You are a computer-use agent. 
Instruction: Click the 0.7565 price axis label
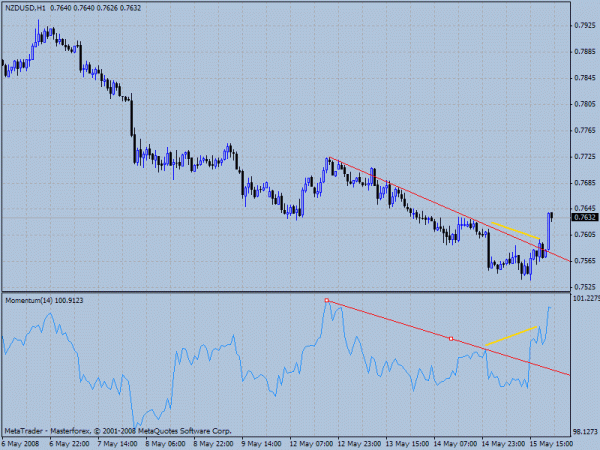point(585,261)
